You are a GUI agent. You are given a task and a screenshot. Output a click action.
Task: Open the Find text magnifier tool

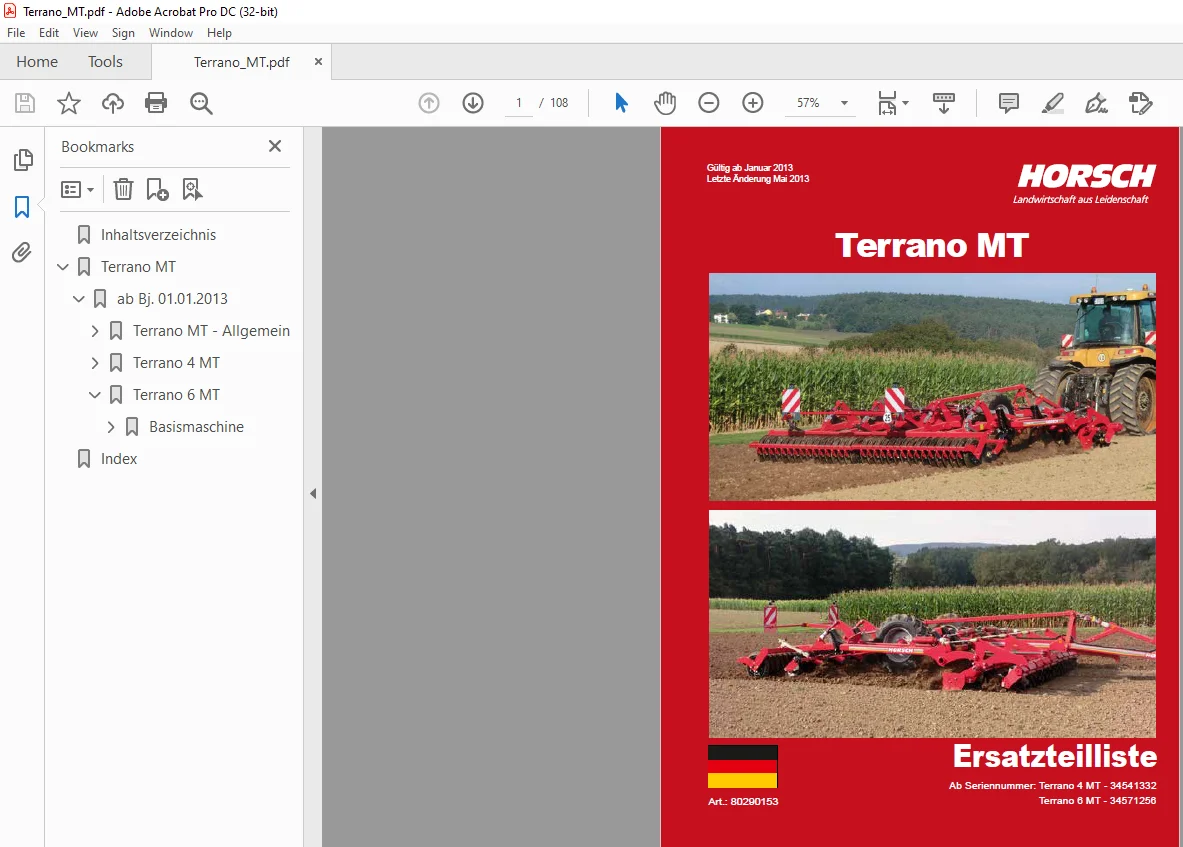click(201, 103)
